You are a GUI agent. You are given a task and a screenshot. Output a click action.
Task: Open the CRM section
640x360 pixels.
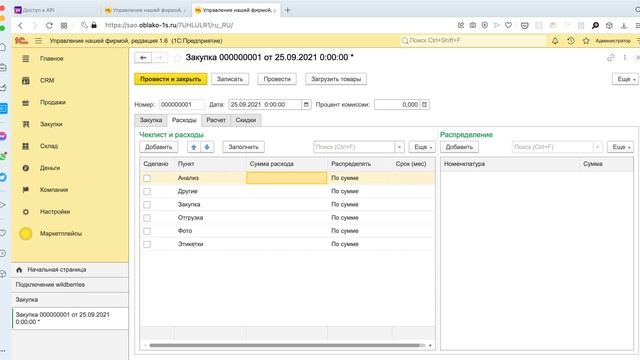point(47,80)
